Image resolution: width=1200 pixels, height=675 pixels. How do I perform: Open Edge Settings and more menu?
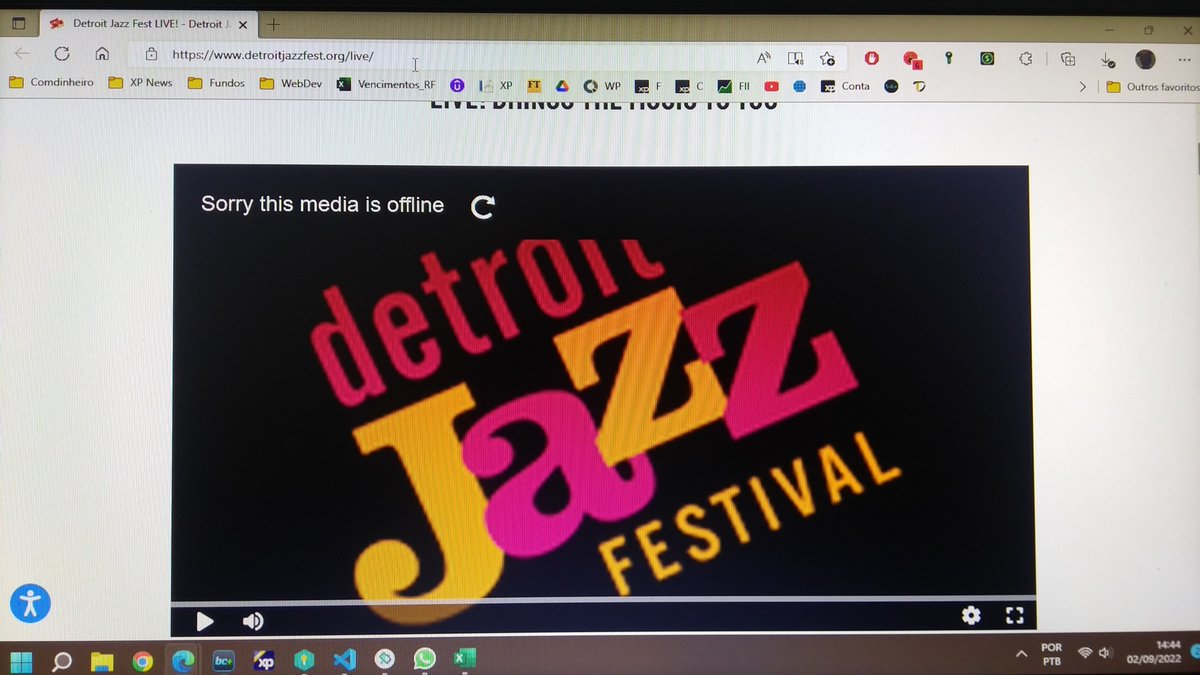[x=1183, y=59]
